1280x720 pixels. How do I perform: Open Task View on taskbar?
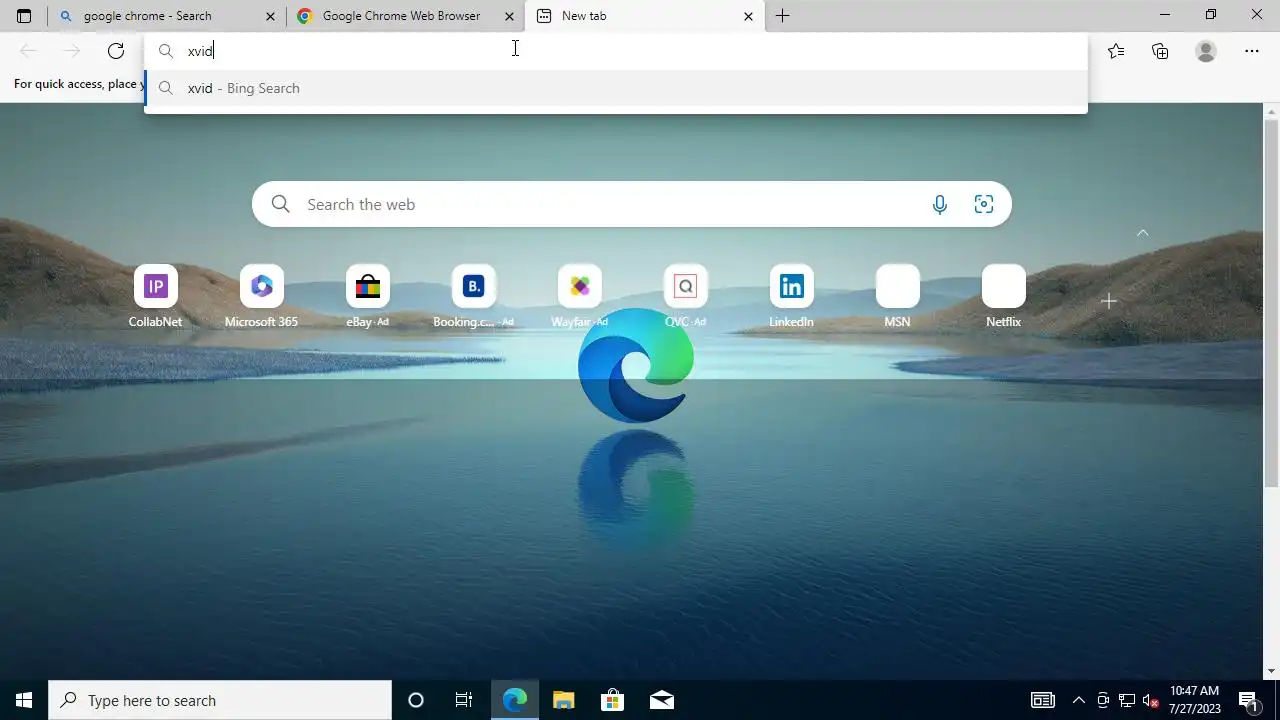(464, 700)
